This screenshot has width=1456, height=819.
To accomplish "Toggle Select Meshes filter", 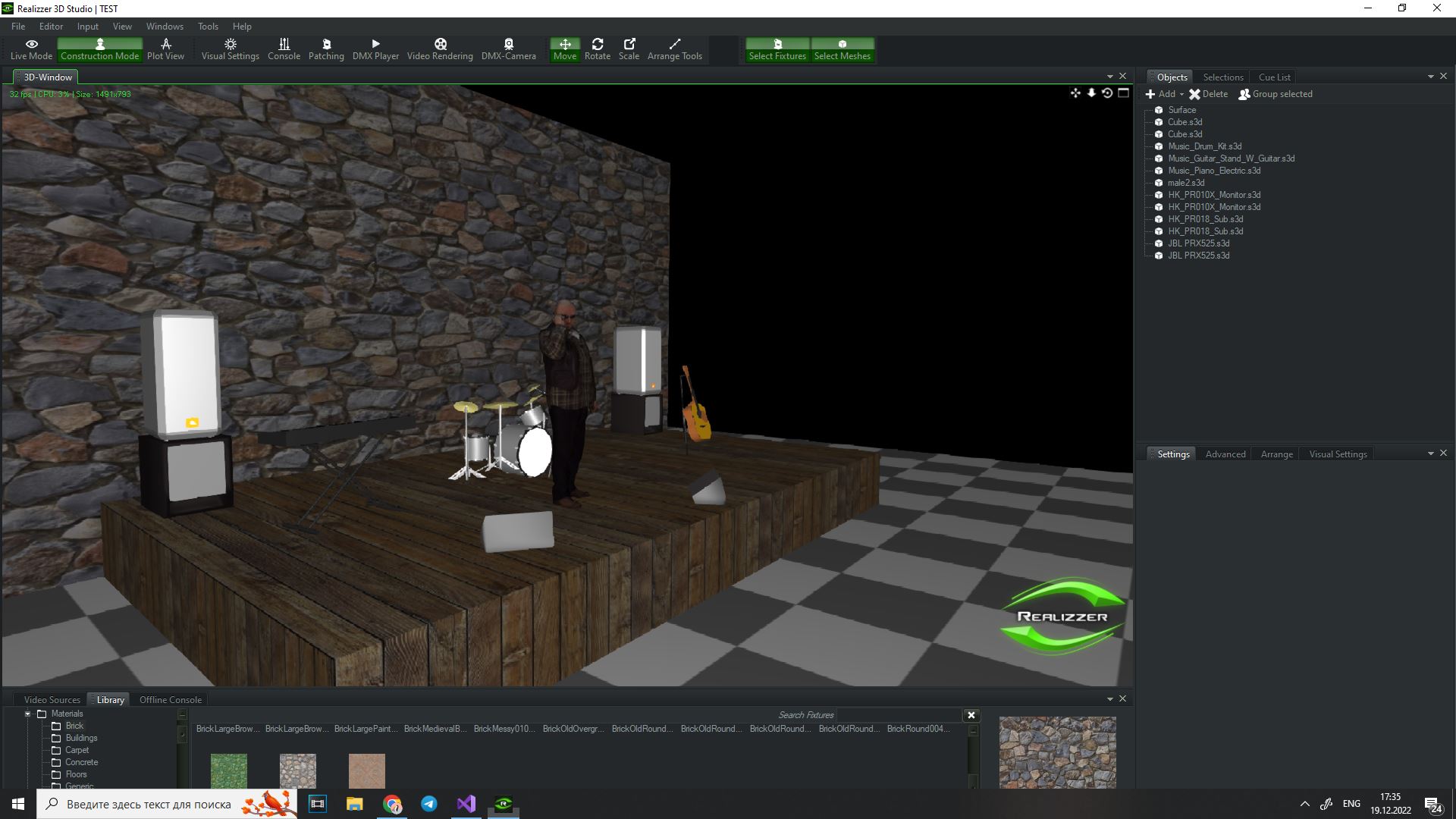I will tap(842, 49).
